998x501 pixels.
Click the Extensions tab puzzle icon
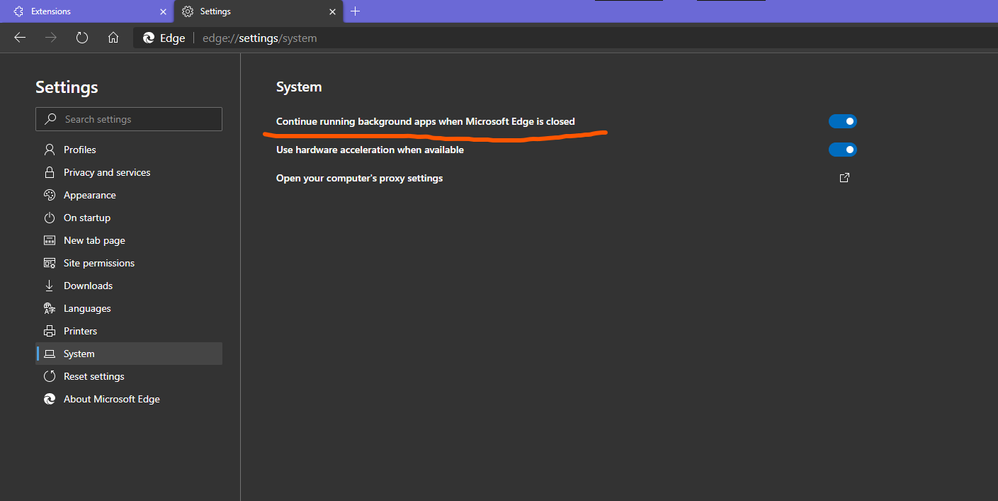(18, 11)
